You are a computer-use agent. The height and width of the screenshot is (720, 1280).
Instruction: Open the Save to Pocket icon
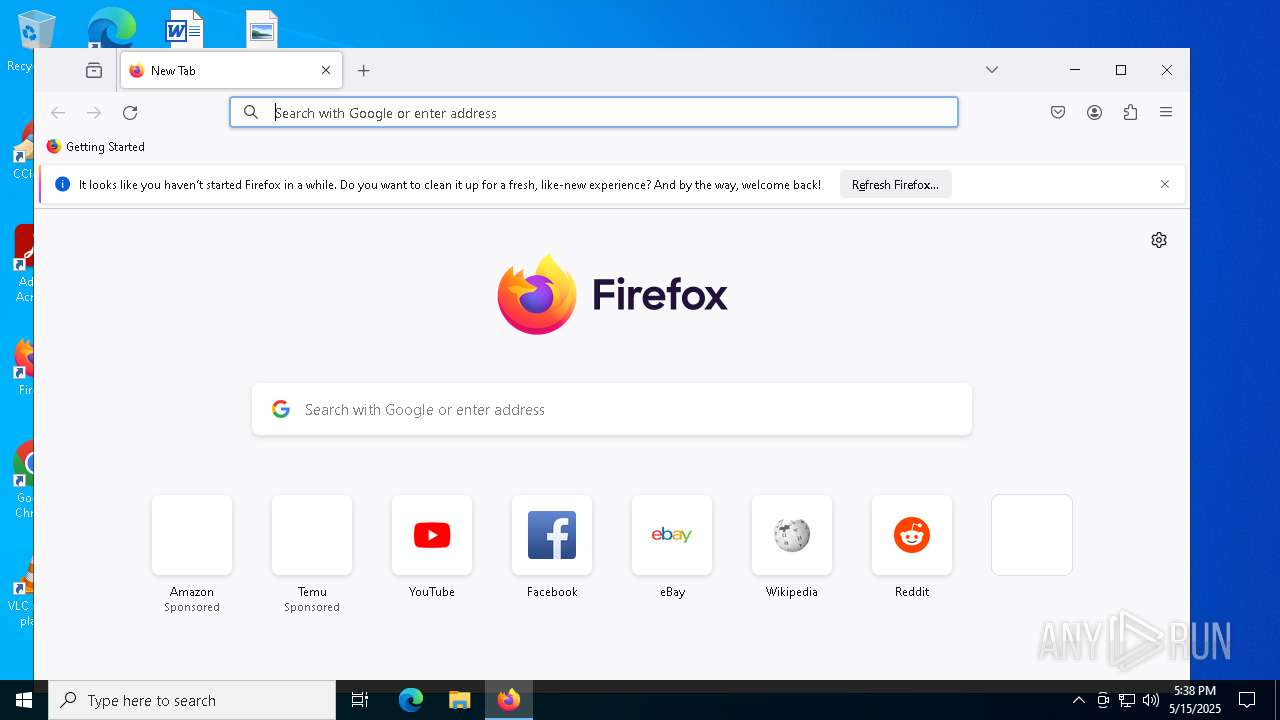[1058, 113]
